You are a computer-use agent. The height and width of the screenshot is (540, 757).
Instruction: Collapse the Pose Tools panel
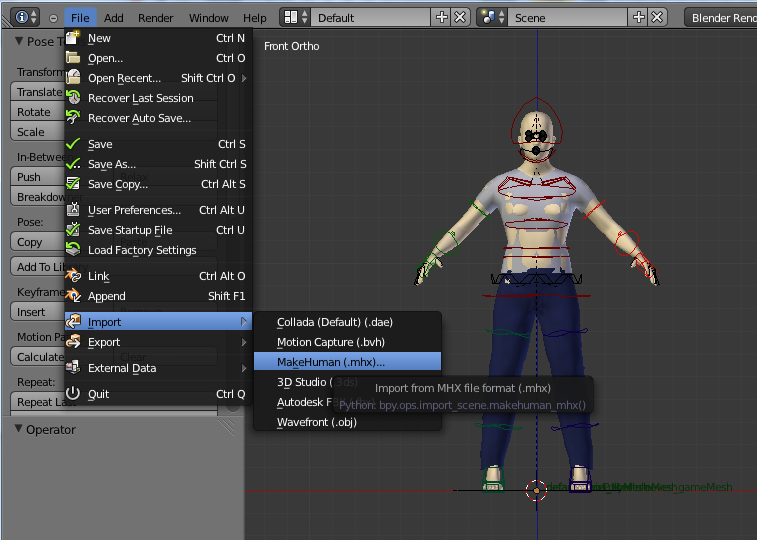[19, 41]
